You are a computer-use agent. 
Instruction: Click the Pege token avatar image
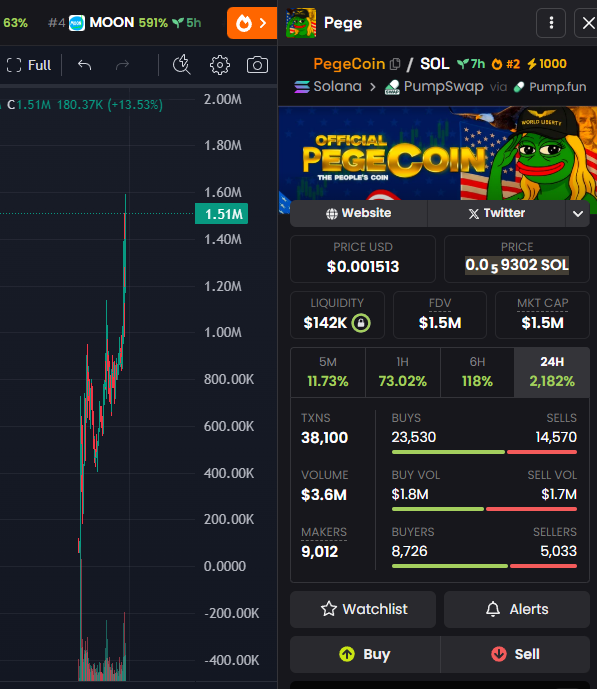click(301, 23)
